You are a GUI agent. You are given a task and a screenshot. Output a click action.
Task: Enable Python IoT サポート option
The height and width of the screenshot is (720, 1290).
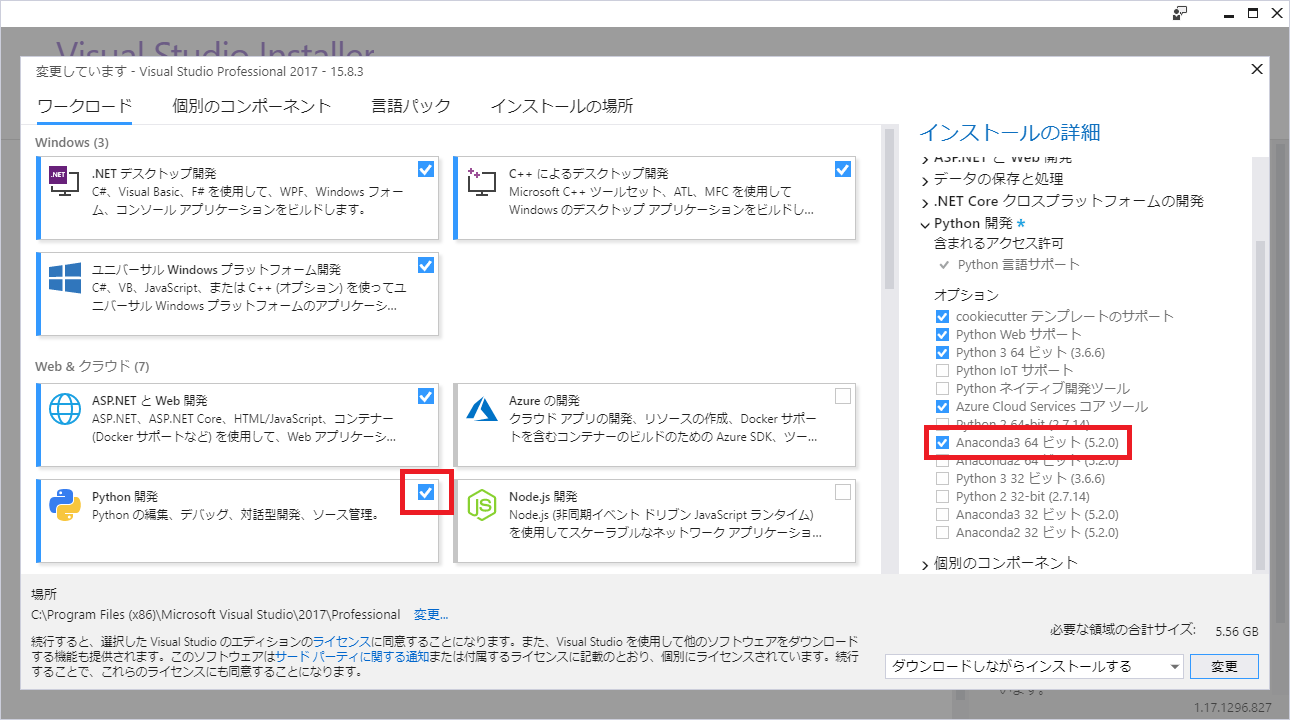pos(942,370)
